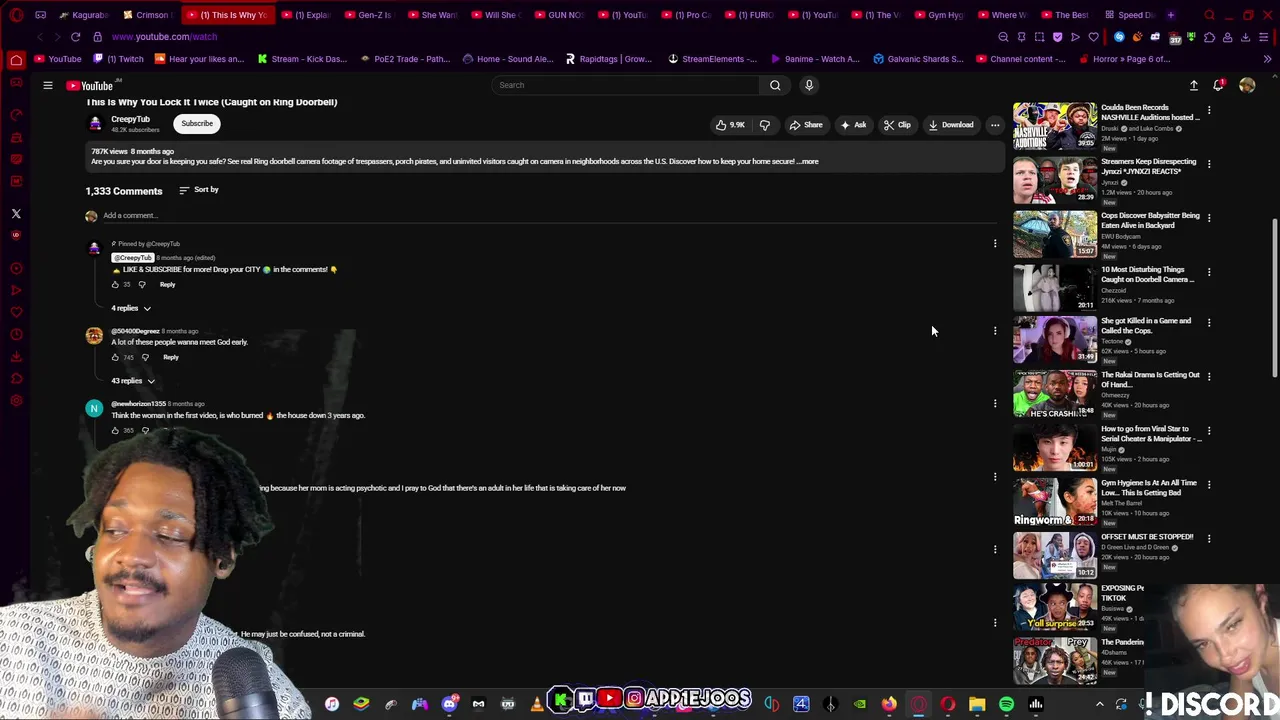Switch to the Crimson browser tab

click(146, 15)
